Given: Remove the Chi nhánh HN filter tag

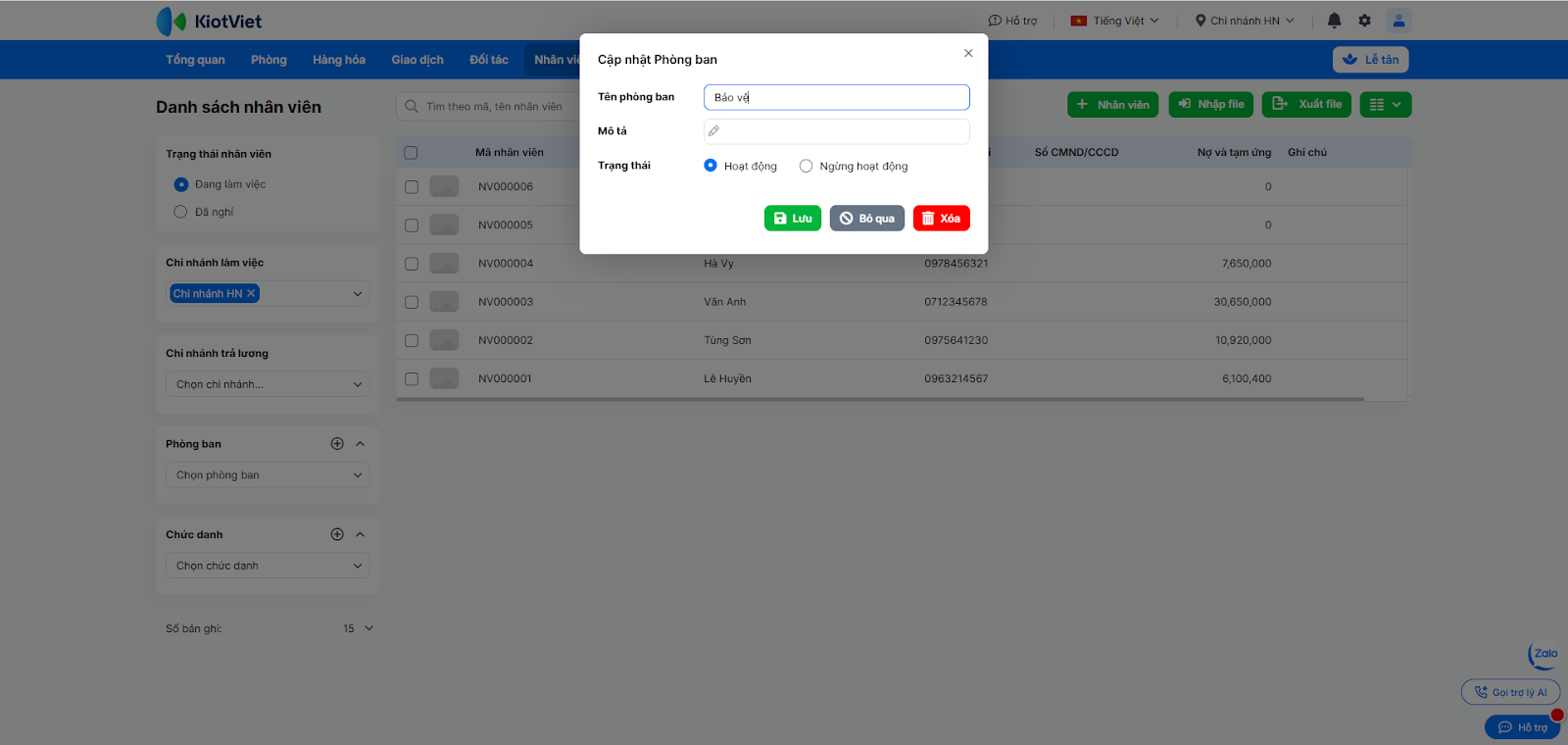Looking at the screenshot, I should (x=251, y=293).
